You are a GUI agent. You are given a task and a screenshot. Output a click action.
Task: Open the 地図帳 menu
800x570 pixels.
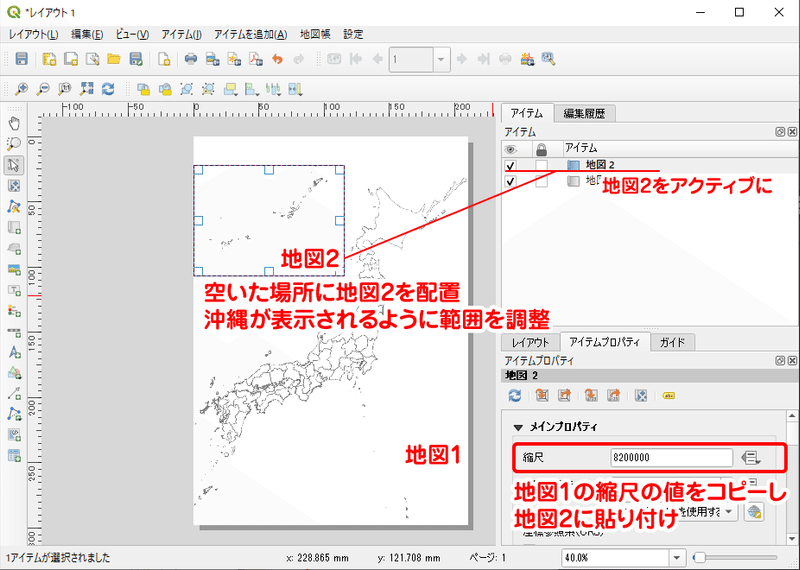click(x=315, y=34)
